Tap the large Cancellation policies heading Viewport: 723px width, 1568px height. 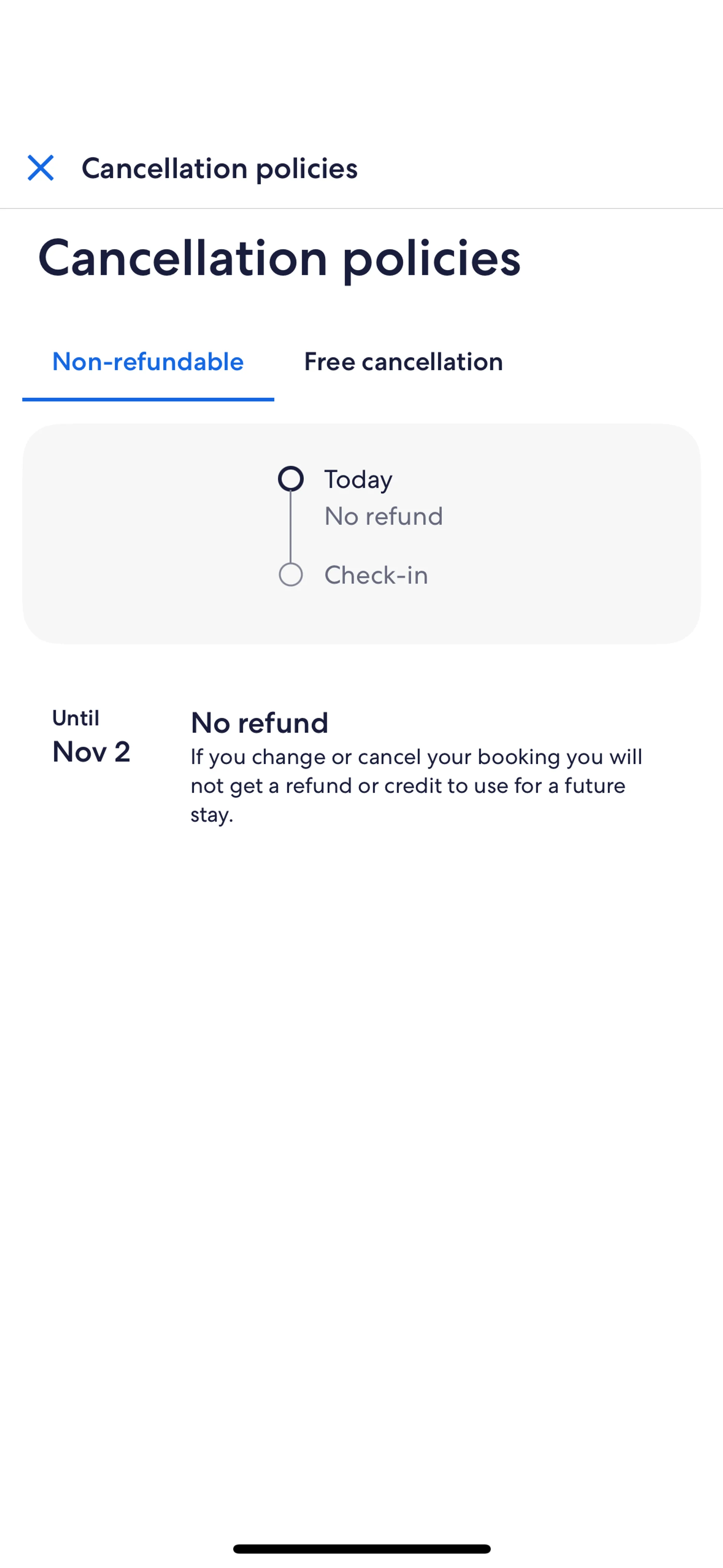tap(279, 258)
